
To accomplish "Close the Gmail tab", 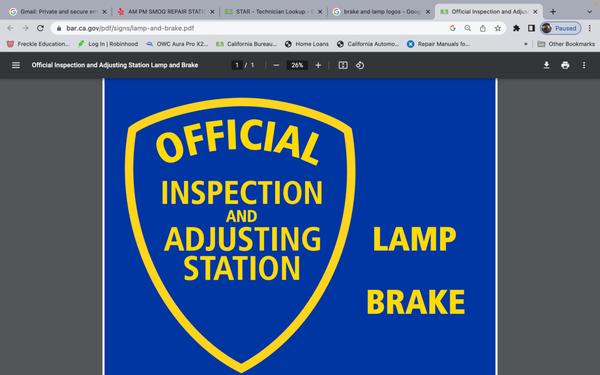I will coord(104,12).
